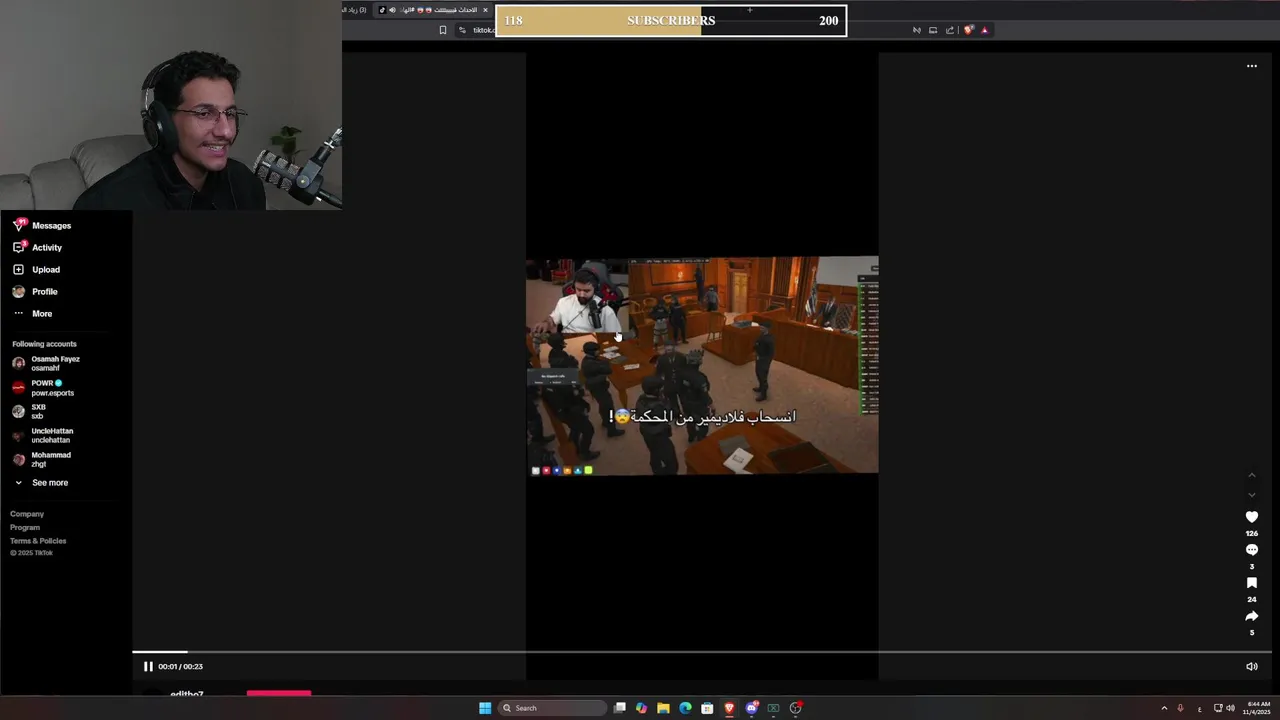1280x720 pixels.
Task: Open OBS Studio from taskbar
Action: click(795, 708)
